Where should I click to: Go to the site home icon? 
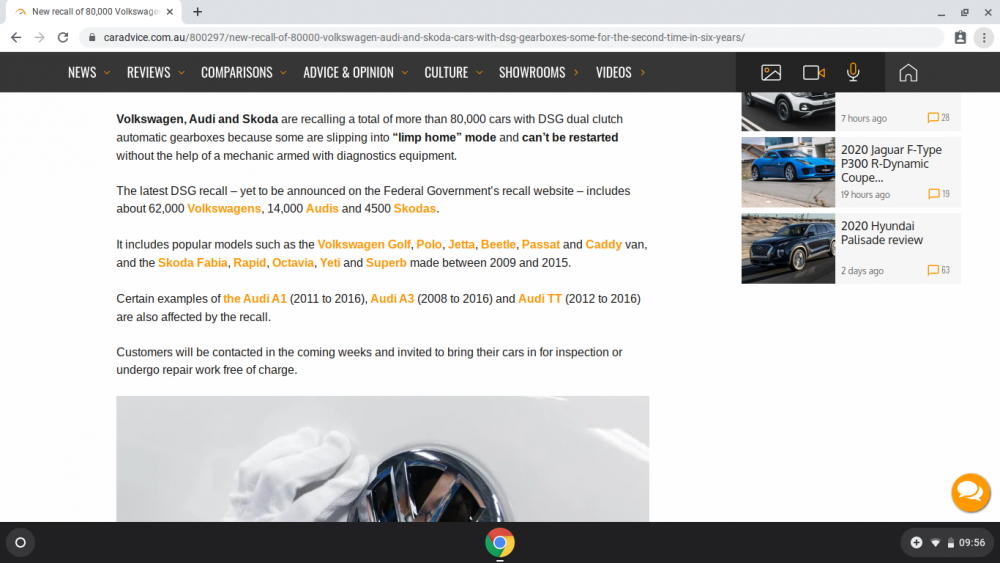coord(908,73)
